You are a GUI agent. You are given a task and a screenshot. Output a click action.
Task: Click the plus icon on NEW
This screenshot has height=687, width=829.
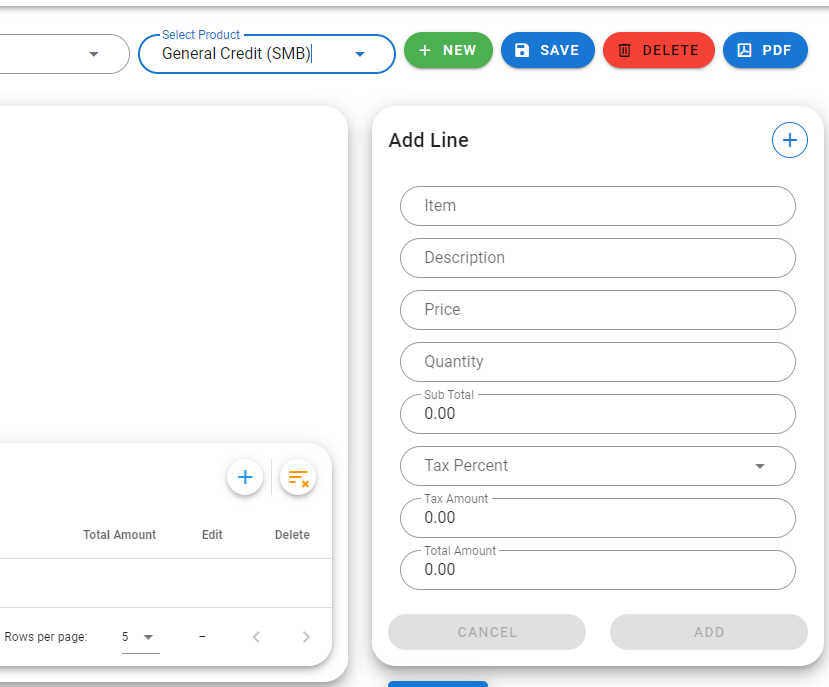424,50
